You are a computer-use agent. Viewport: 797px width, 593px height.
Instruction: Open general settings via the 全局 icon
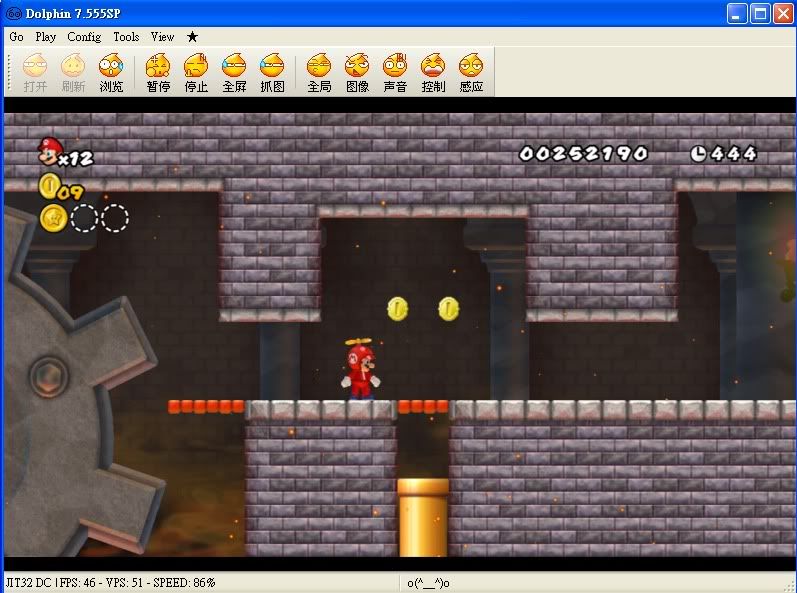tap(319, 73)
